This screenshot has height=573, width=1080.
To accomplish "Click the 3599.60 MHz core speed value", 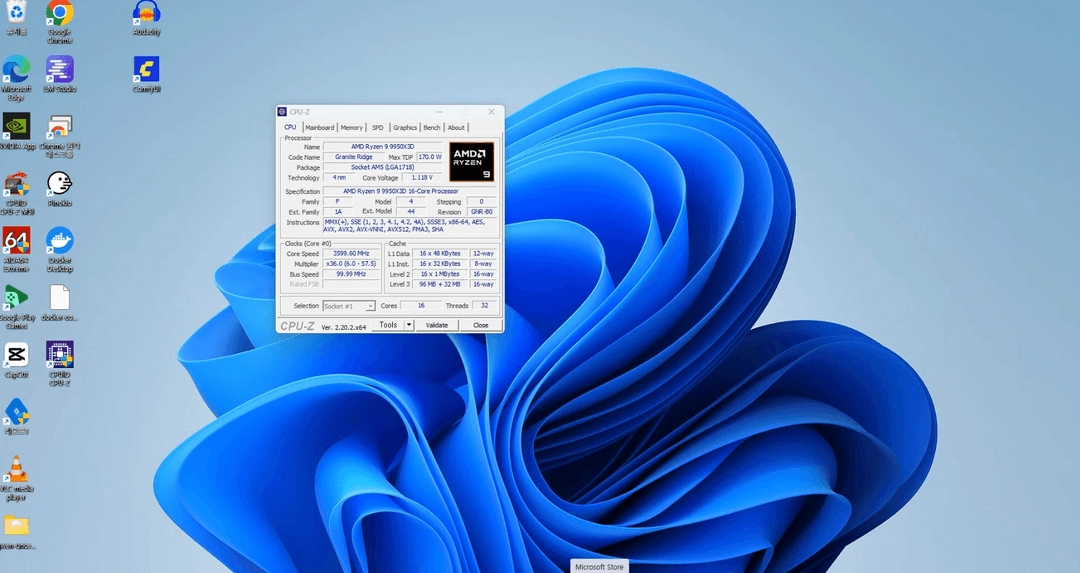I will pyautogui.click(x=351, y=253).
